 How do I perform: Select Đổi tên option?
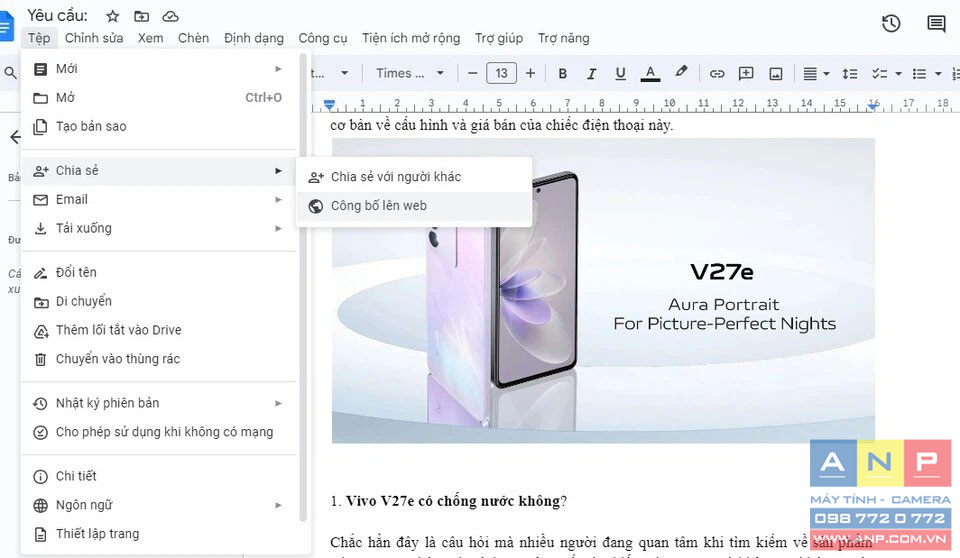(159, 272)
